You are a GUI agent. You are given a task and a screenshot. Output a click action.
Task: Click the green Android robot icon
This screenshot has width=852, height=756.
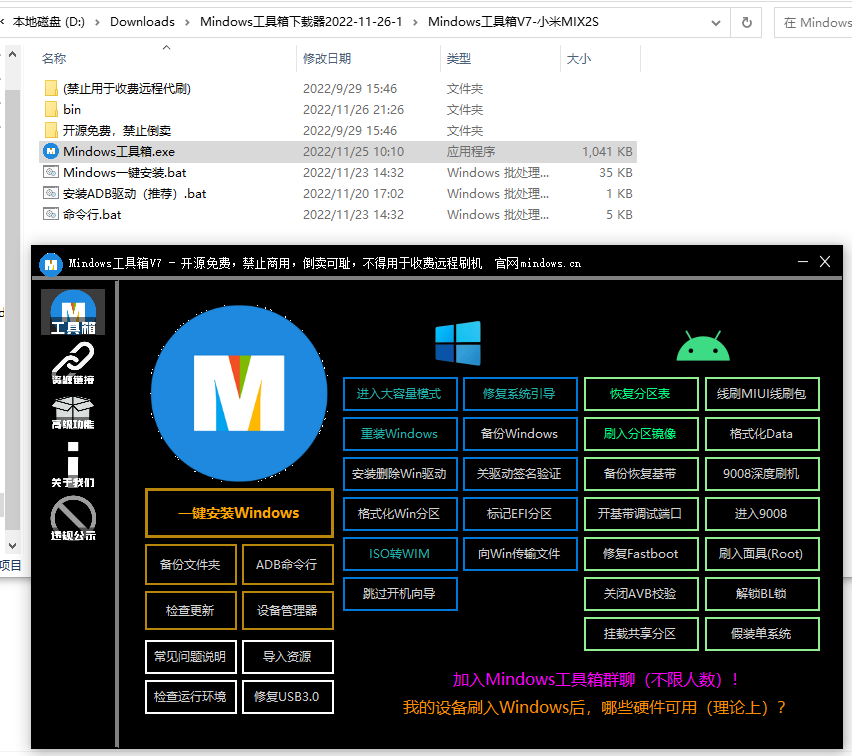click(703, 346)
